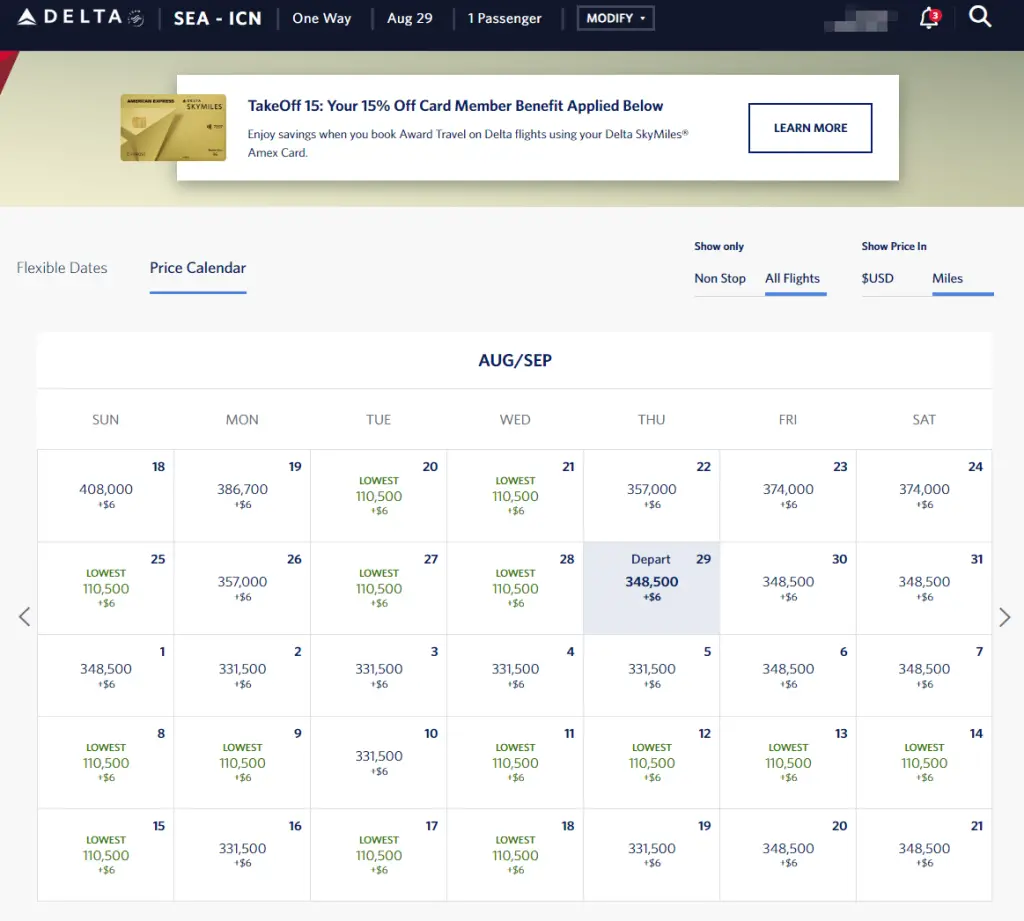Select September 8 with 110,500 miles
This screenshot has width=1024, height=921.
point(106,763)
